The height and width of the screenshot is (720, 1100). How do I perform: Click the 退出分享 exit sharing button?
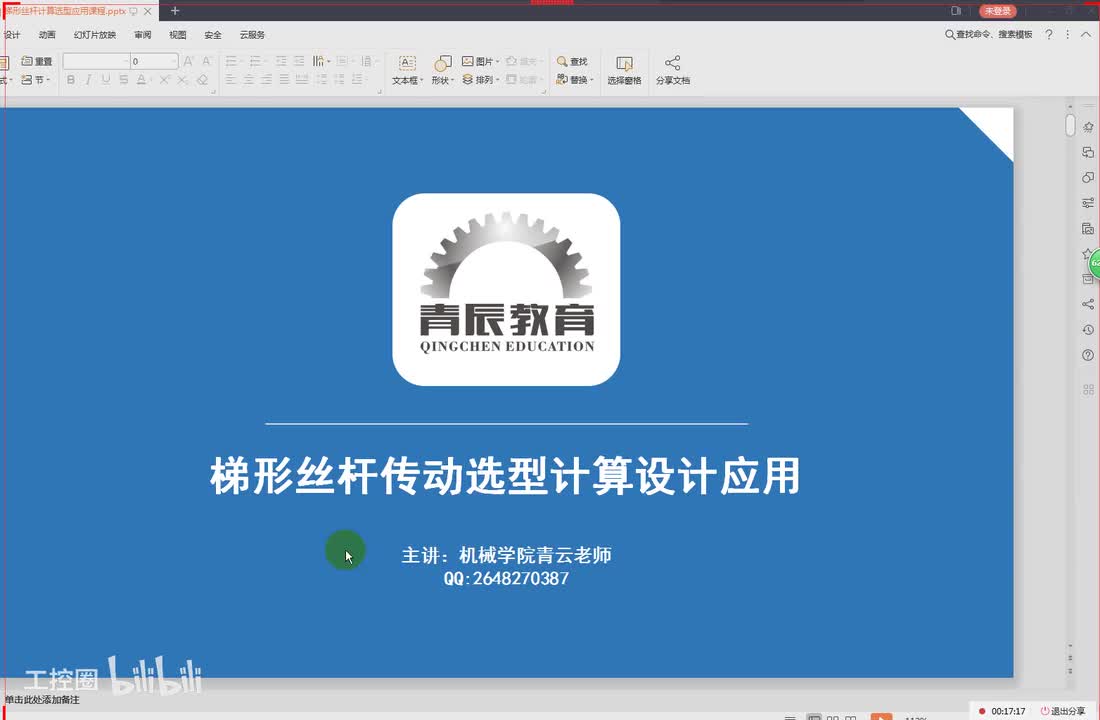point(1062,711)
